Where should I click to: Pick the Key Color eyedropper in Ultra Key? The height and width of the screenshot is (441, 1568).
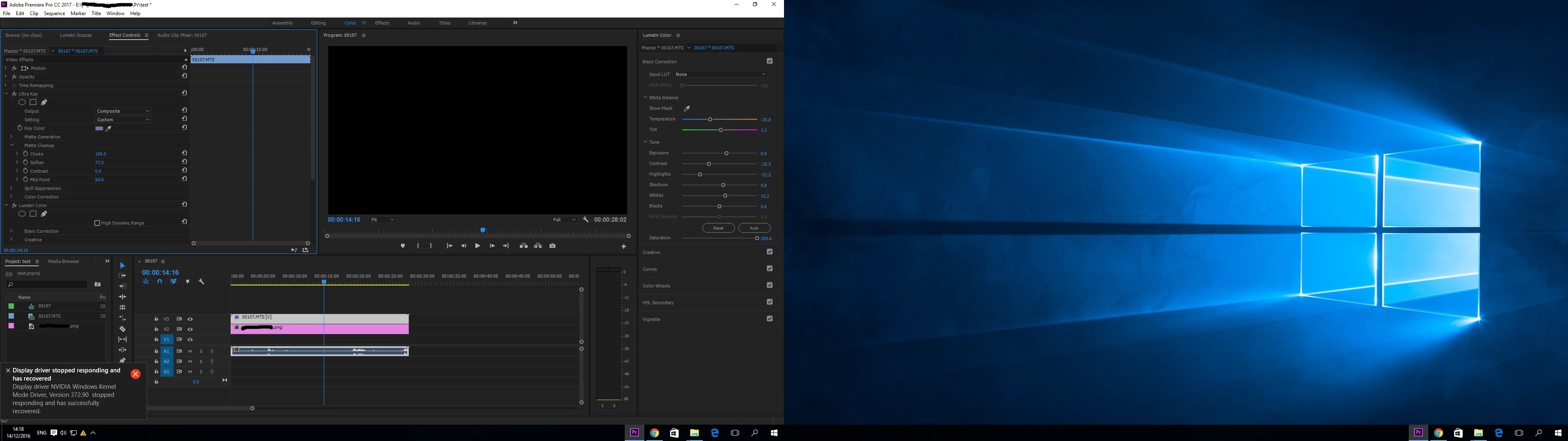pyautogui.click(x=109, y=129)
